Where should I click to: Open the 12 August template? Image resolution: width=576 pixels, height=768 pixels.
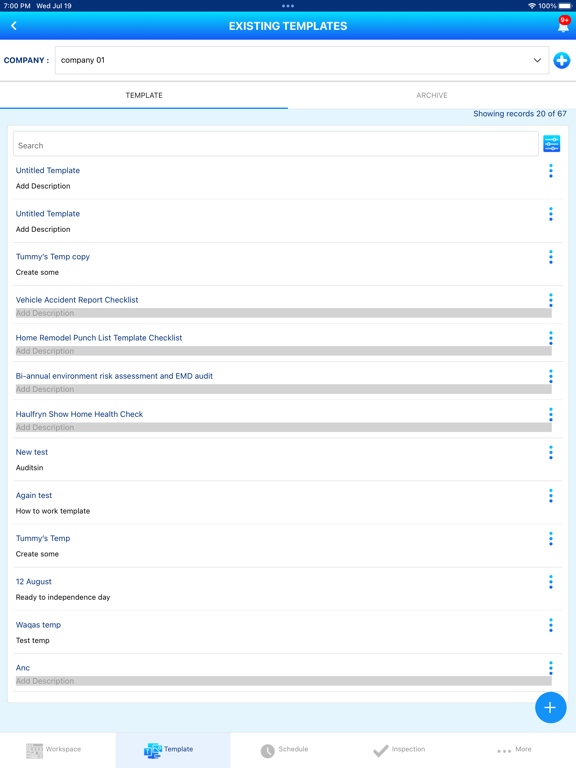coord(33,581)
